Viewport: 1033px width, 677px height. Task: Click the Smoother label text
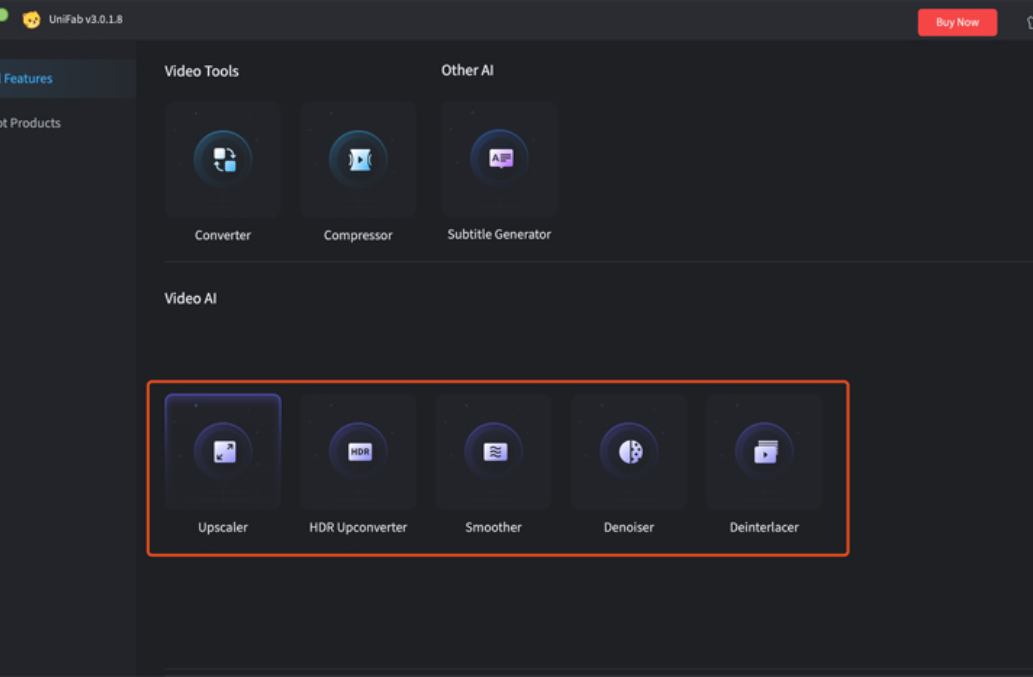[493, 528]
